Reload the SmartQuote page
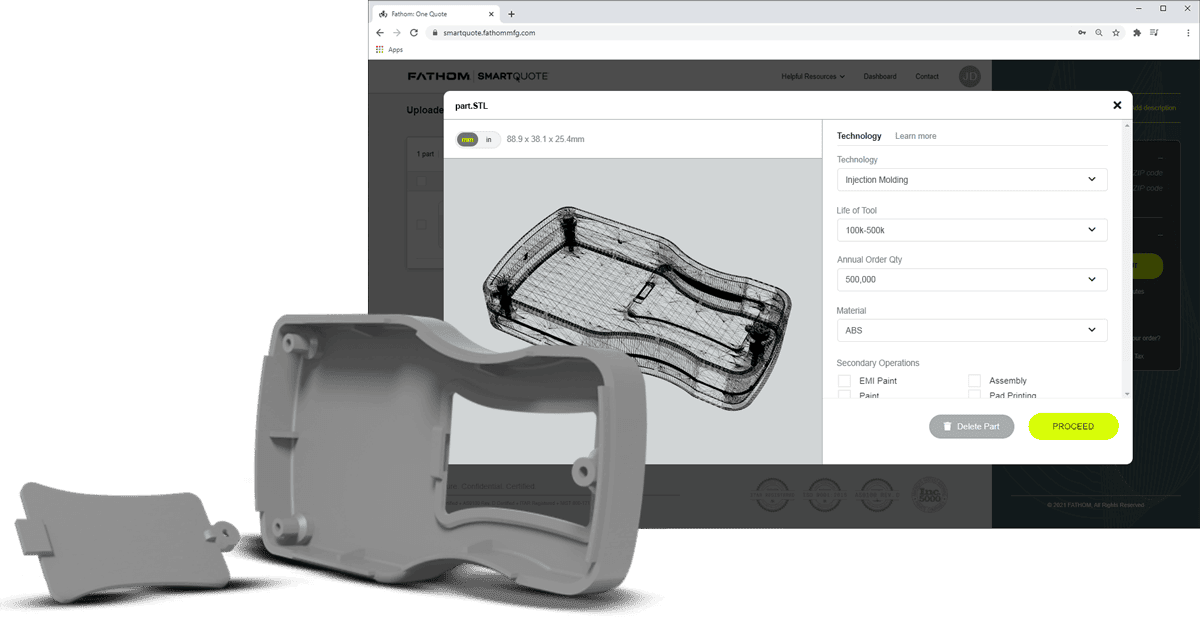Viewport: 1200px width, 621px height. pyautogui.click(x=414, y=33)
